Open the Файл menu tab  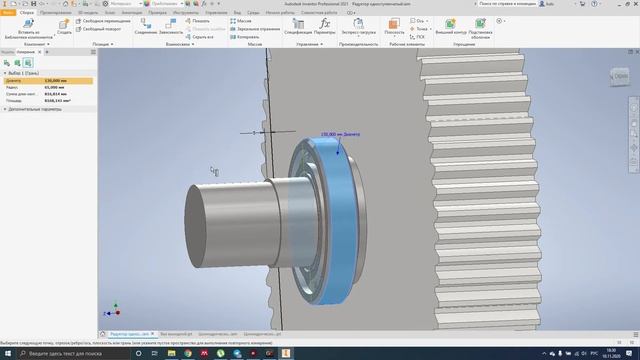[x=8, y=13]
